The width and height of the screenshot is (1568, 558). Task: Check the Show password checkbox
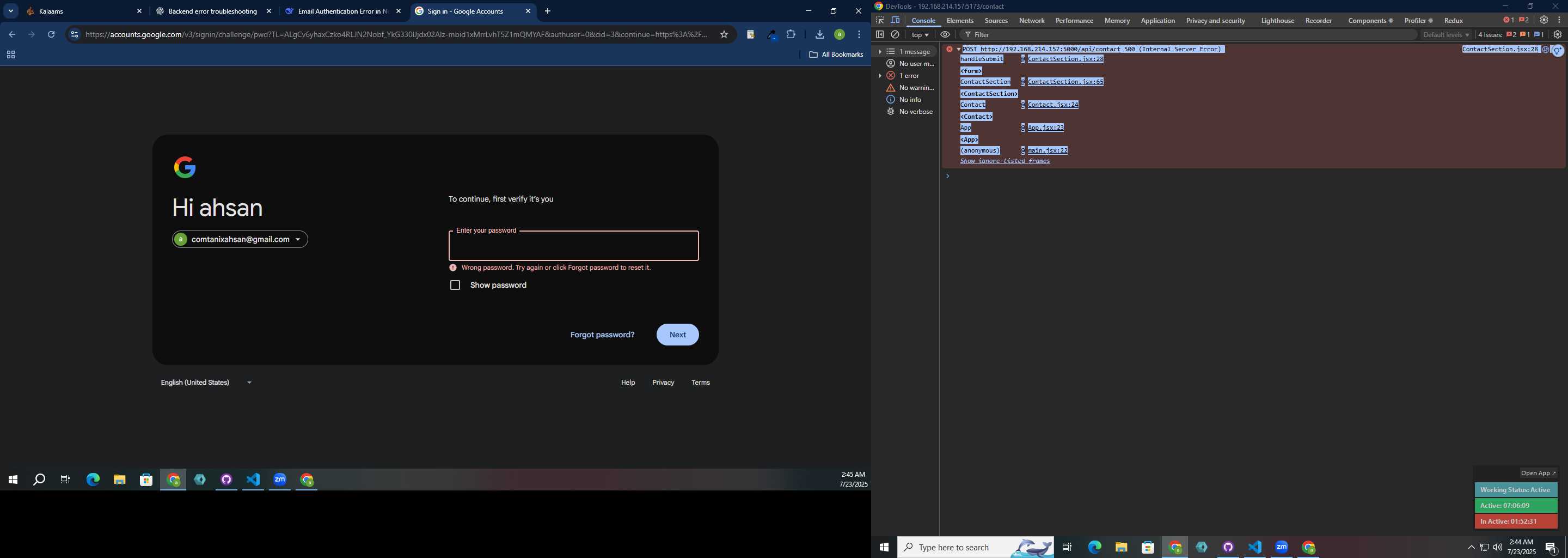pos(455,285)
